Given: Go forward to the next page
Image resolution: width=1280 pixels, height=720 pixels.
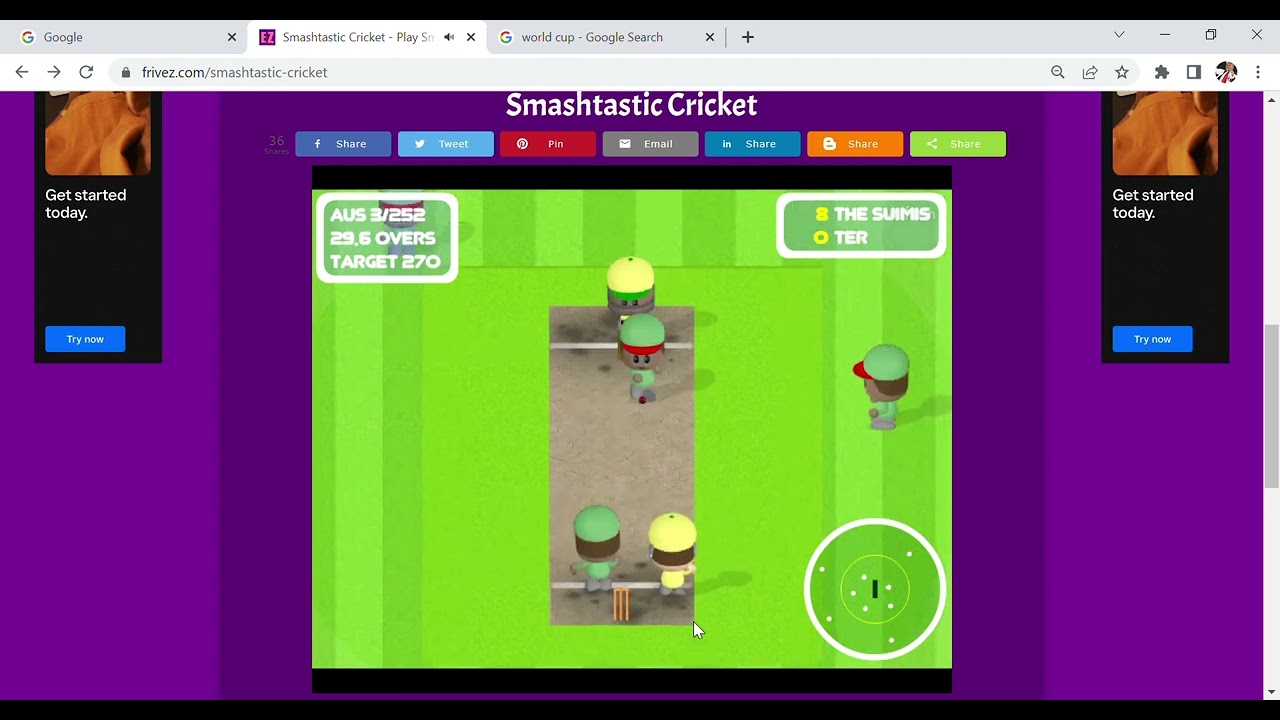Looking at the screenshot, I should [54, 72].
